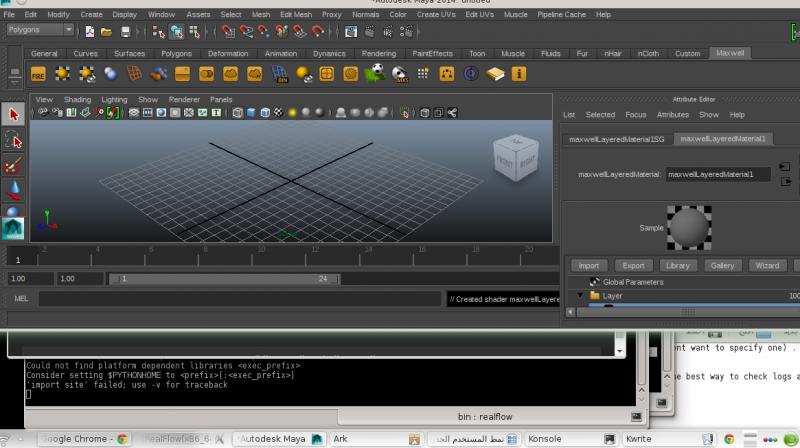Click the blue spheres shelf icon
This screenshot has height=448, width=800.
point(110,74)
